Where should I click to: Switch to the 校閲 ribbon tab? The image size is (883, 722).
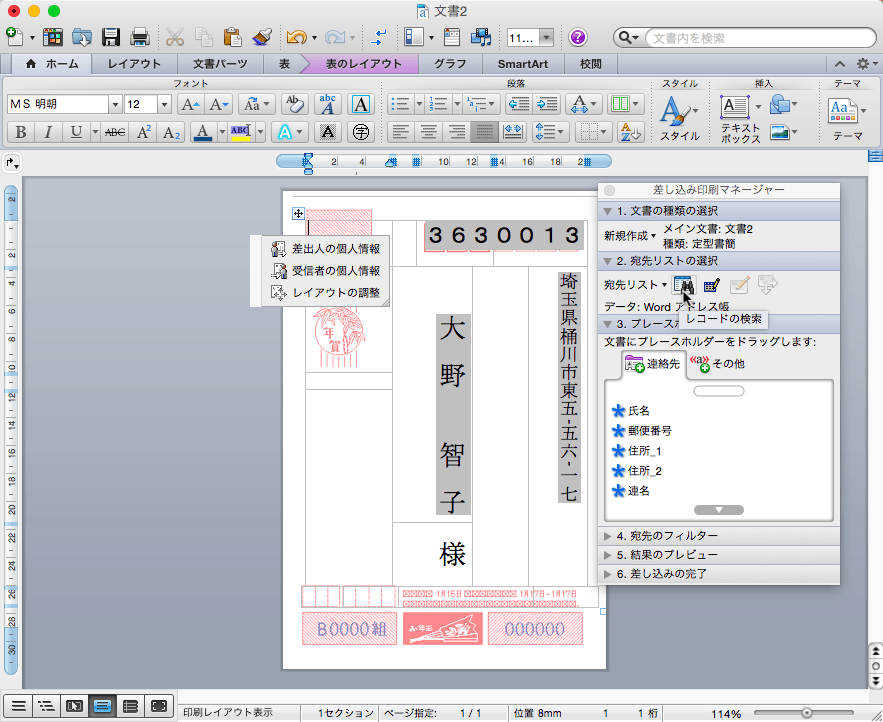pyautogui.click(x=591, y=64)
